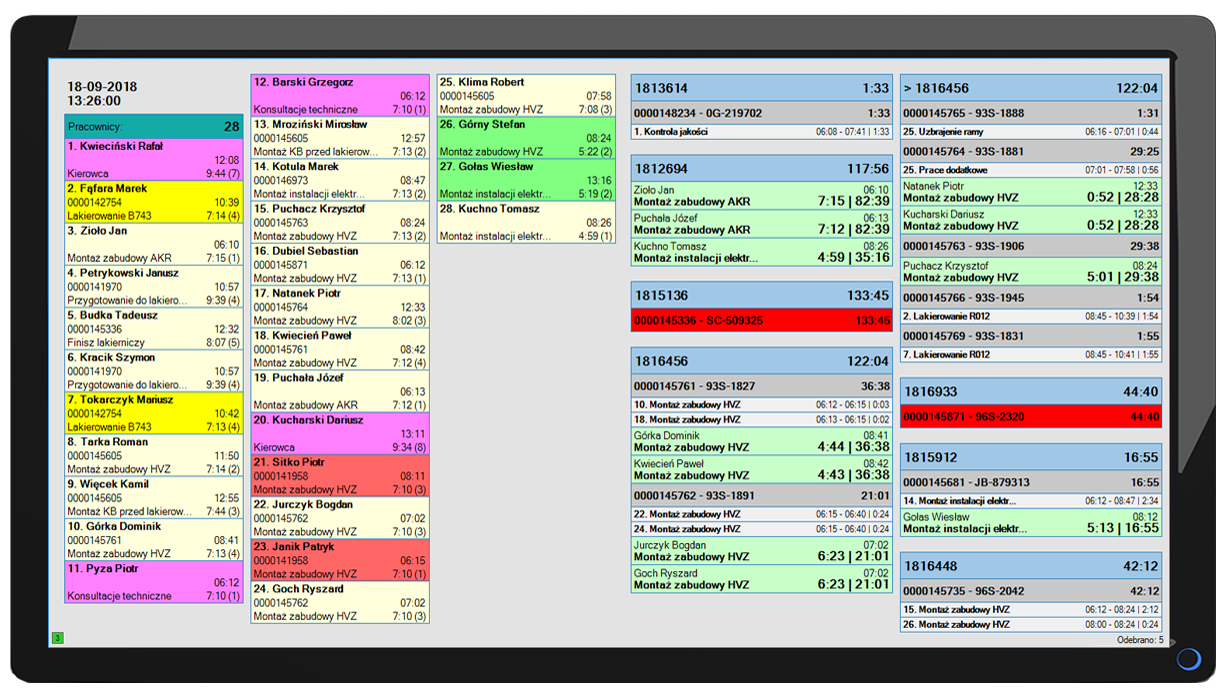The image size is (1228, 699).
Task: Select yellow card 2. Fąfara Marek
Action: click(x=154, y=202)
